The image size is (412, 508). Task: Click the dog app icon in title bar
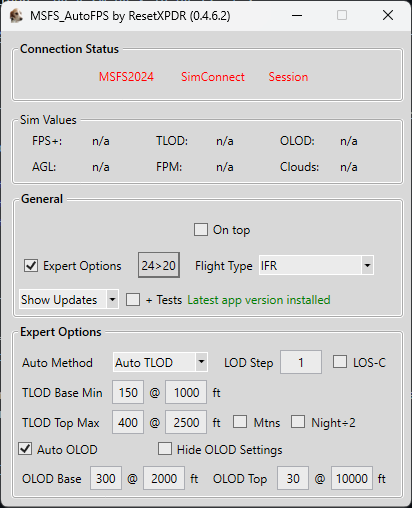pos(16,16)
